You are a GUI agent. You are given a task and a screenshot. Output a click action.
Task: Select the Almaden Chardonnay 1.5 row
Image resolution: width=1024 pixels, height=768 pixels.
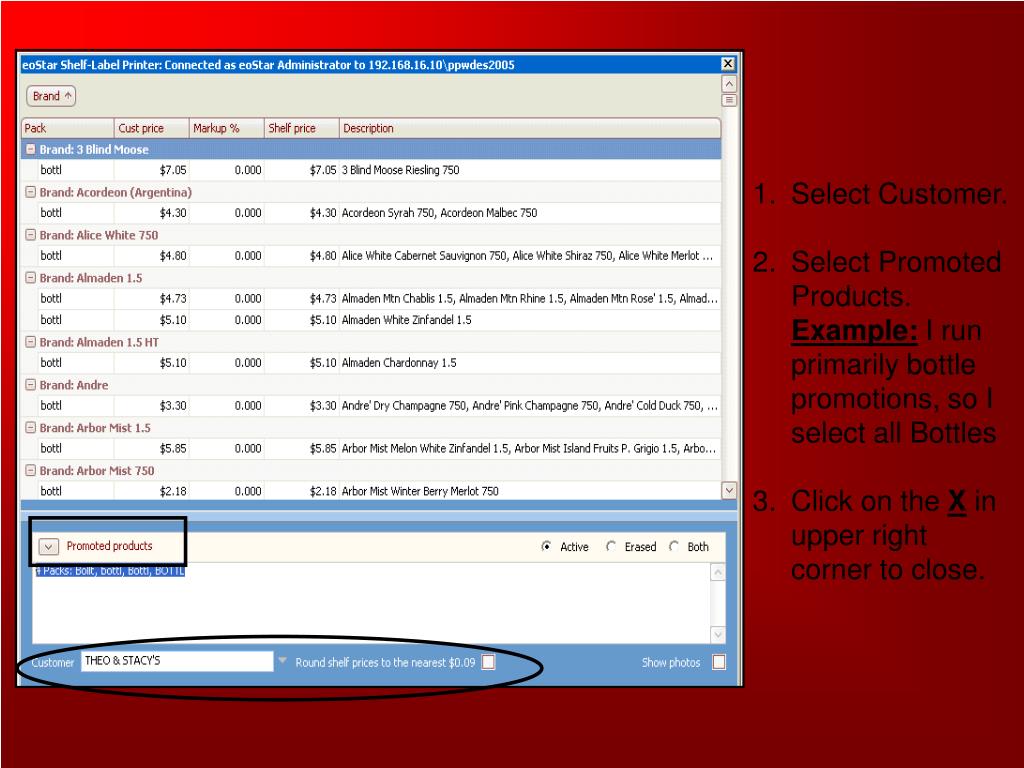[x=371, y=362]
